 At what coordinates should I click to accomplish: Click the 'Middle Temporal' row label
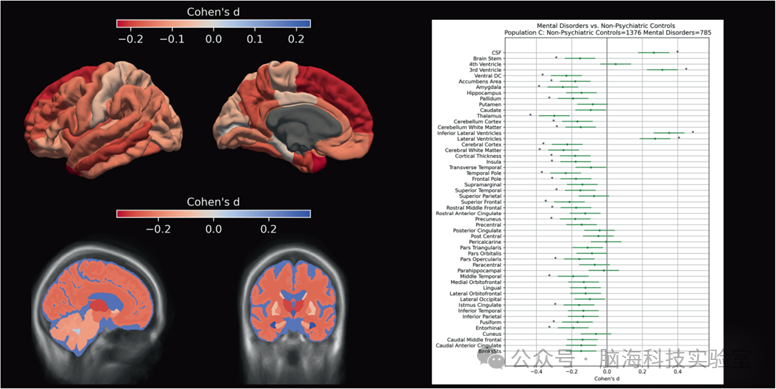click(482, 277)
